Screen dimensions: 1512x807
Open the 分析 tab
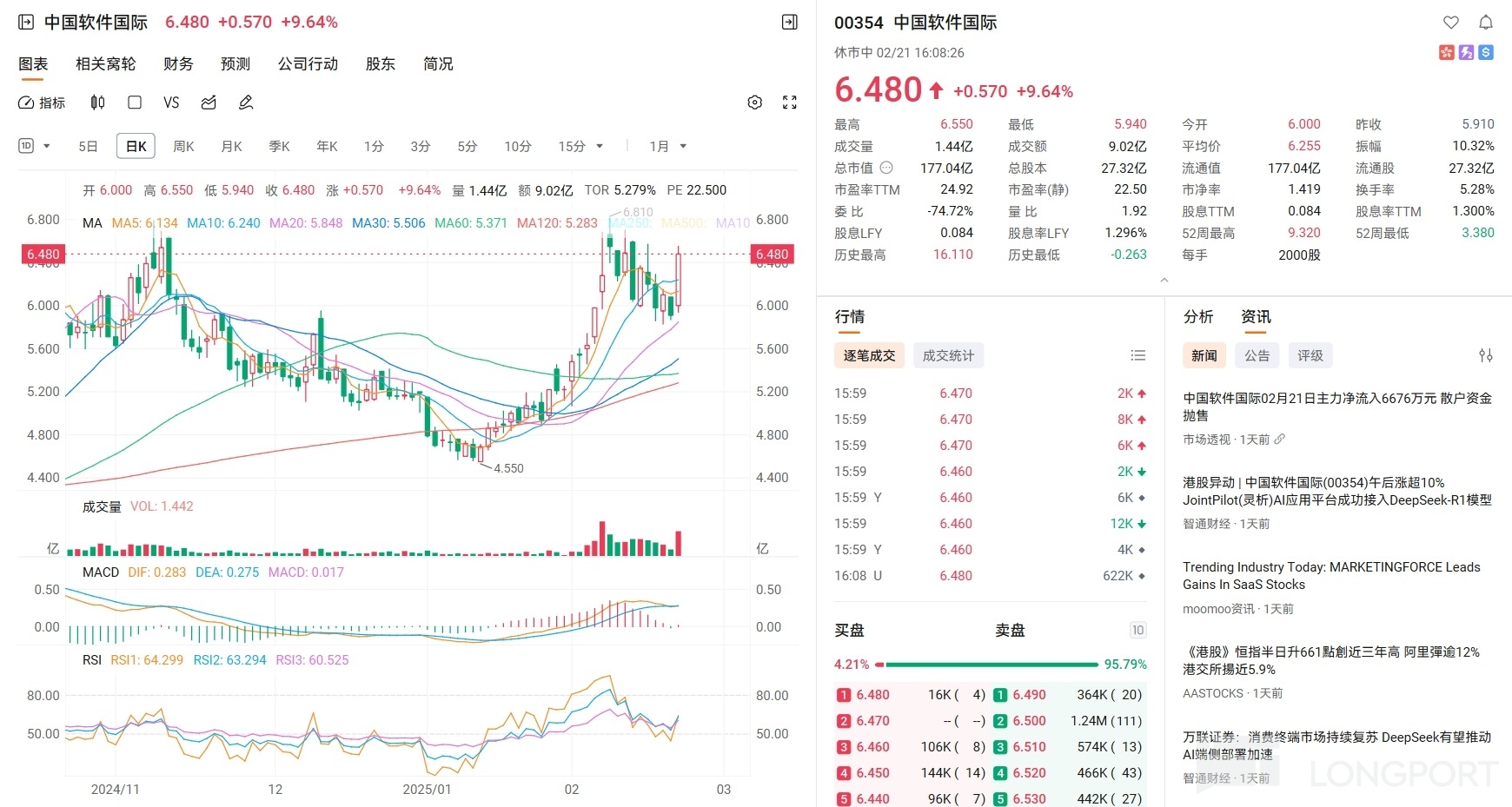[x=1198, y=317]
